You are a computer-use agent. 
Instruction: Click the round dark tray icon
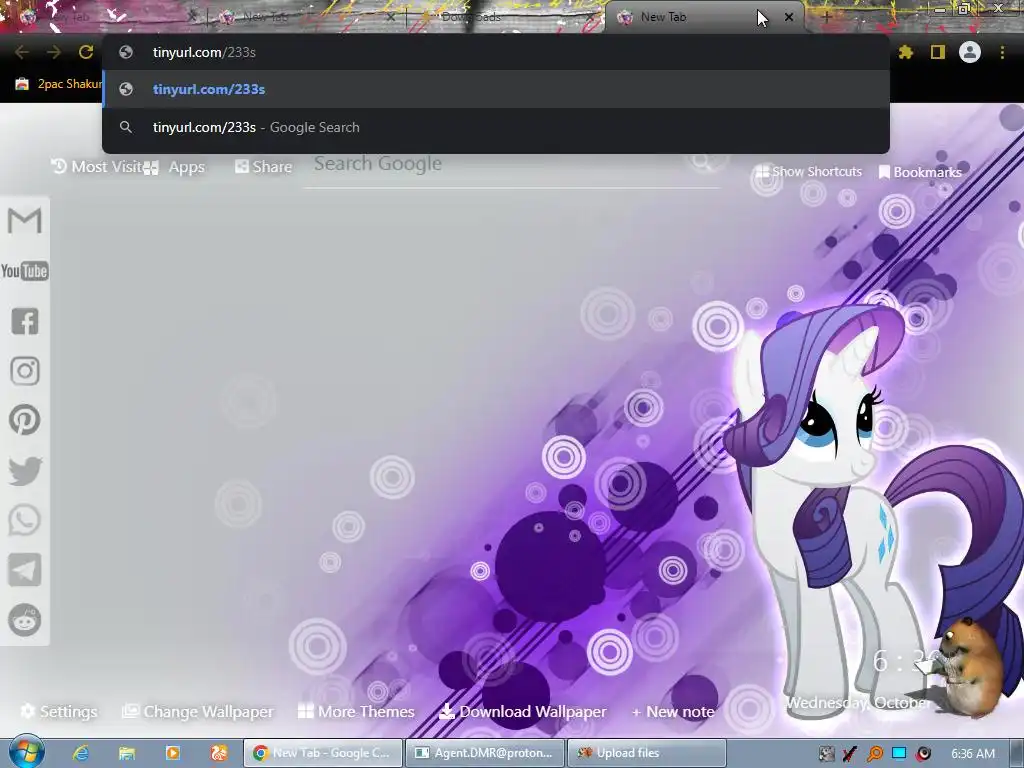923,754
